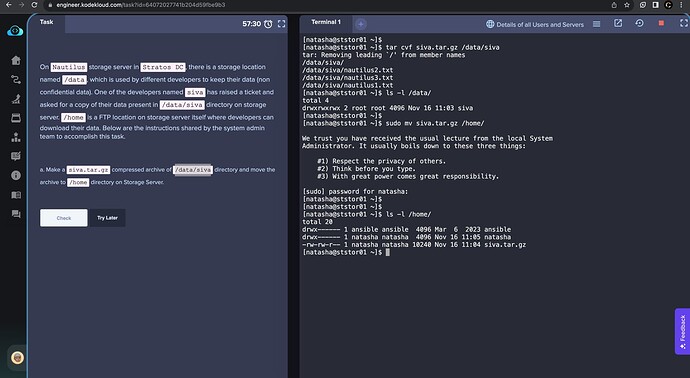Click the Stratos DC code label
690x378 pixels.
click(x=163, y=67)
